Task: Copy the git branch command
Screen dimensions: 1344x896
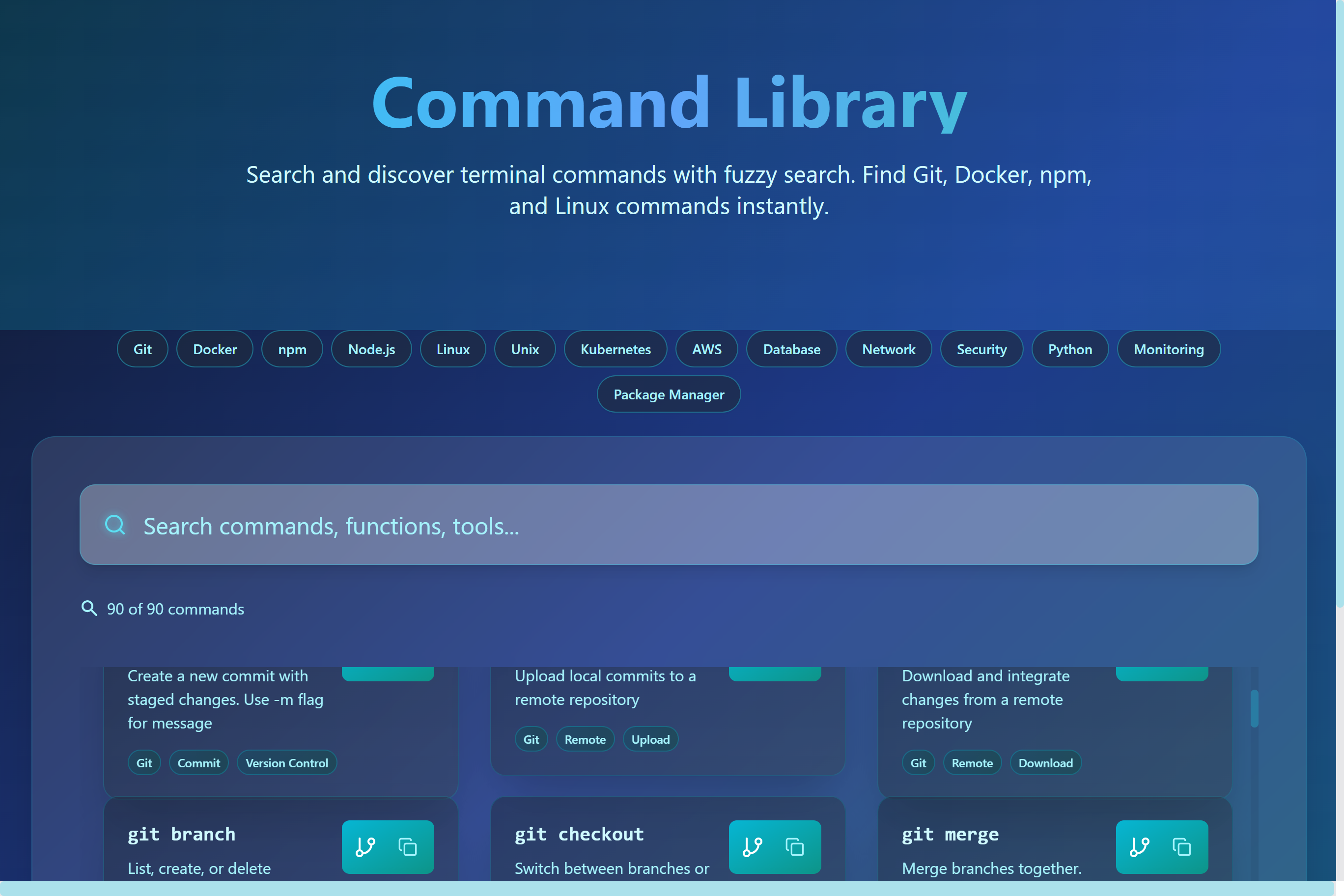Action: click(409, 847)
